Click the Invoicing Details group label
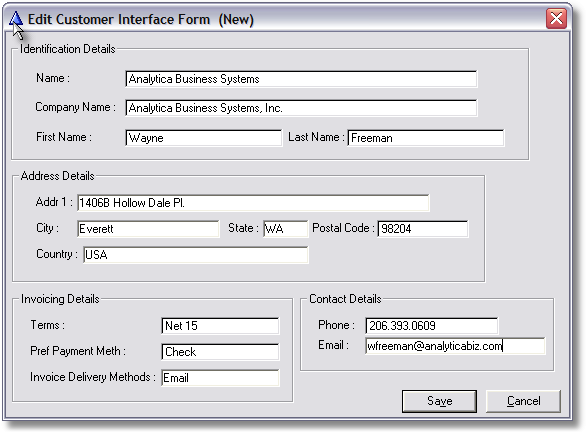This screenshot has width=587, height=435. click(60, 299)
